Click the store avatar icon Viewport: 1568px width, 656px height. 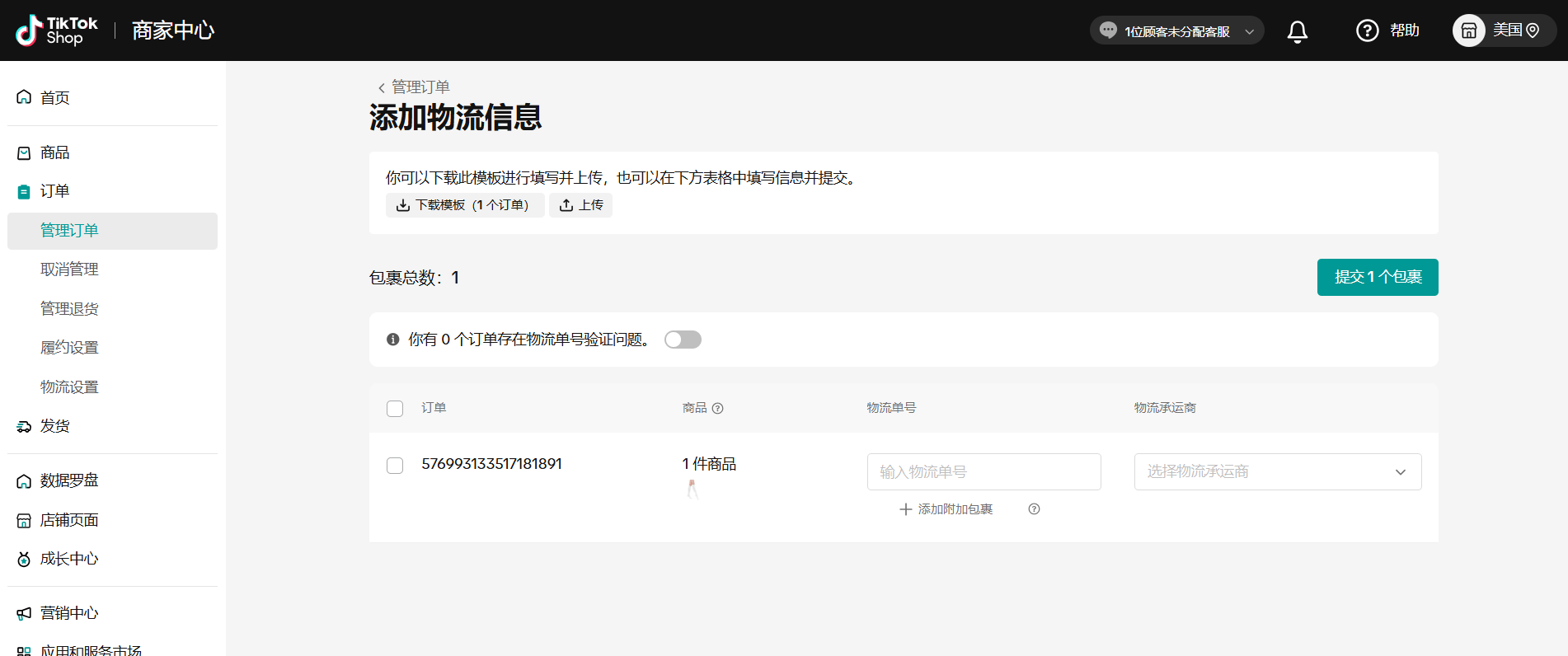[x=1468, y=30]
